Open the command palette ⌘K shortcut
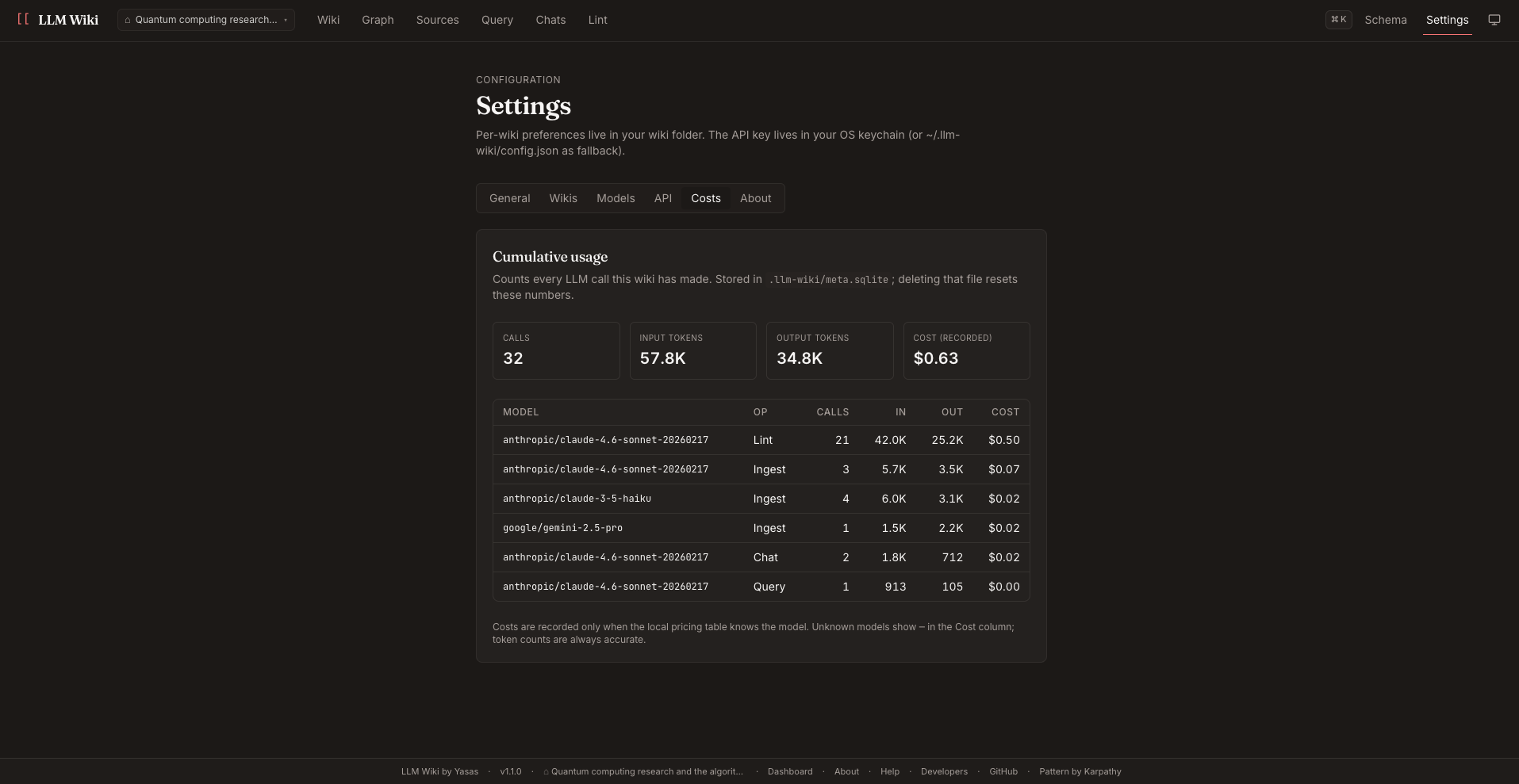The height and width of the screenshot is (784, 1519). pos(1339,20)
